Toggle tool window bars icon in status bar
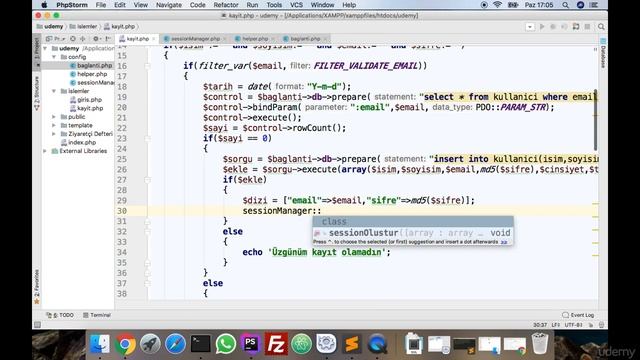Screen dimensions: 640x360 (37, 325)
